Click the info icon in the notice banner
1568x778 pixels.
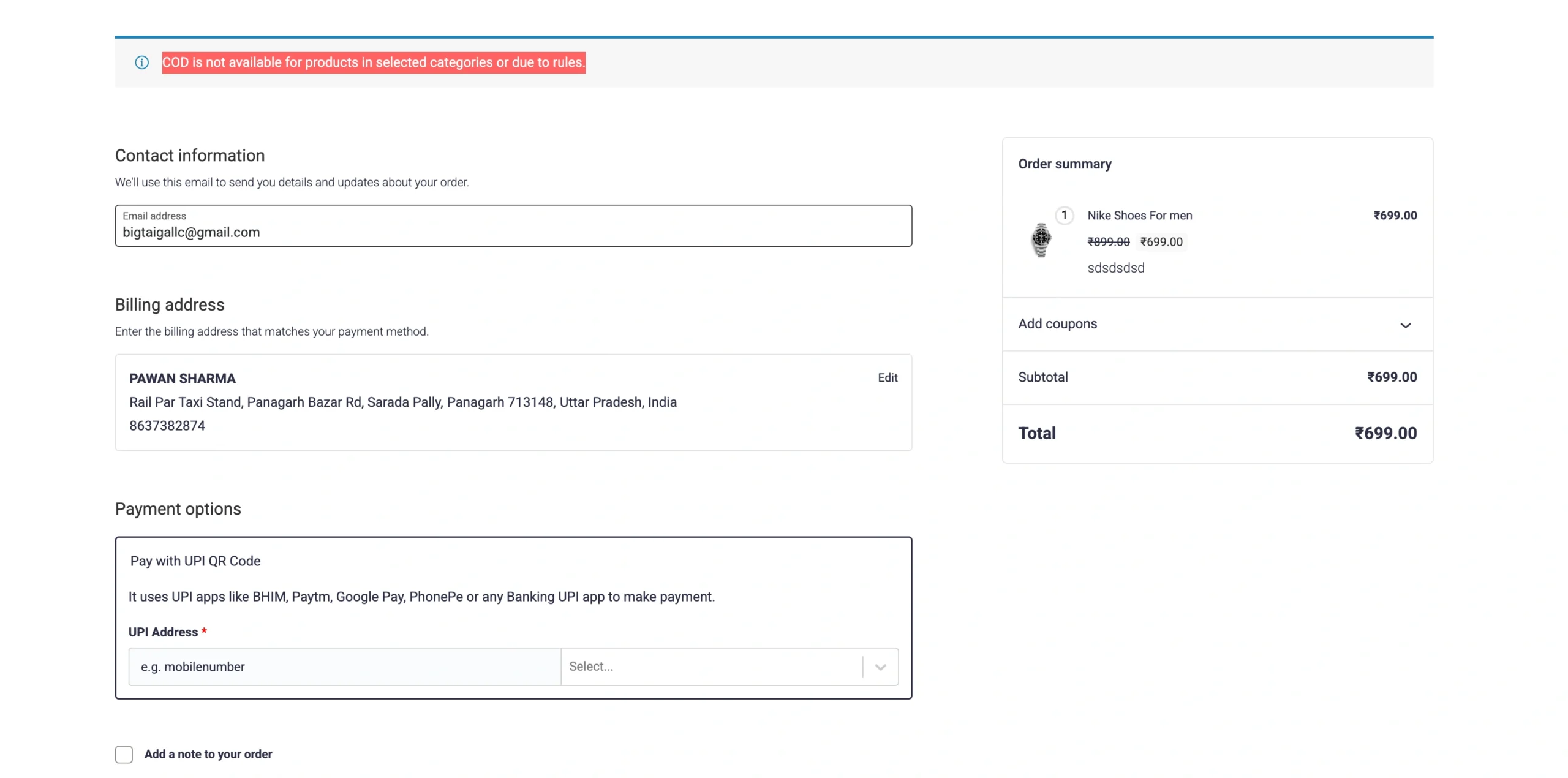pos(141,62)
